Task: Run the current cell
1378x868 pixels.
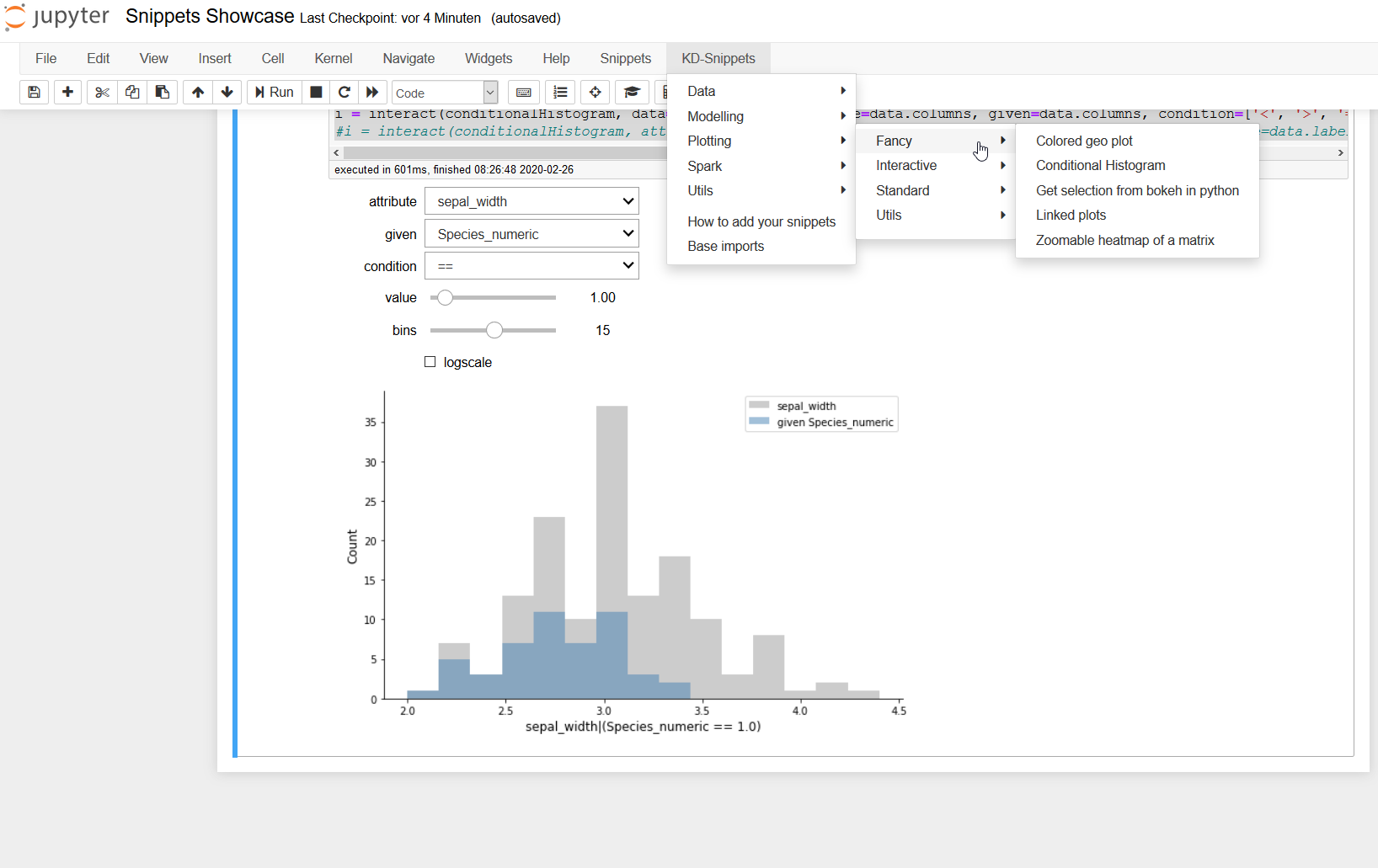Action: (274, 92)
